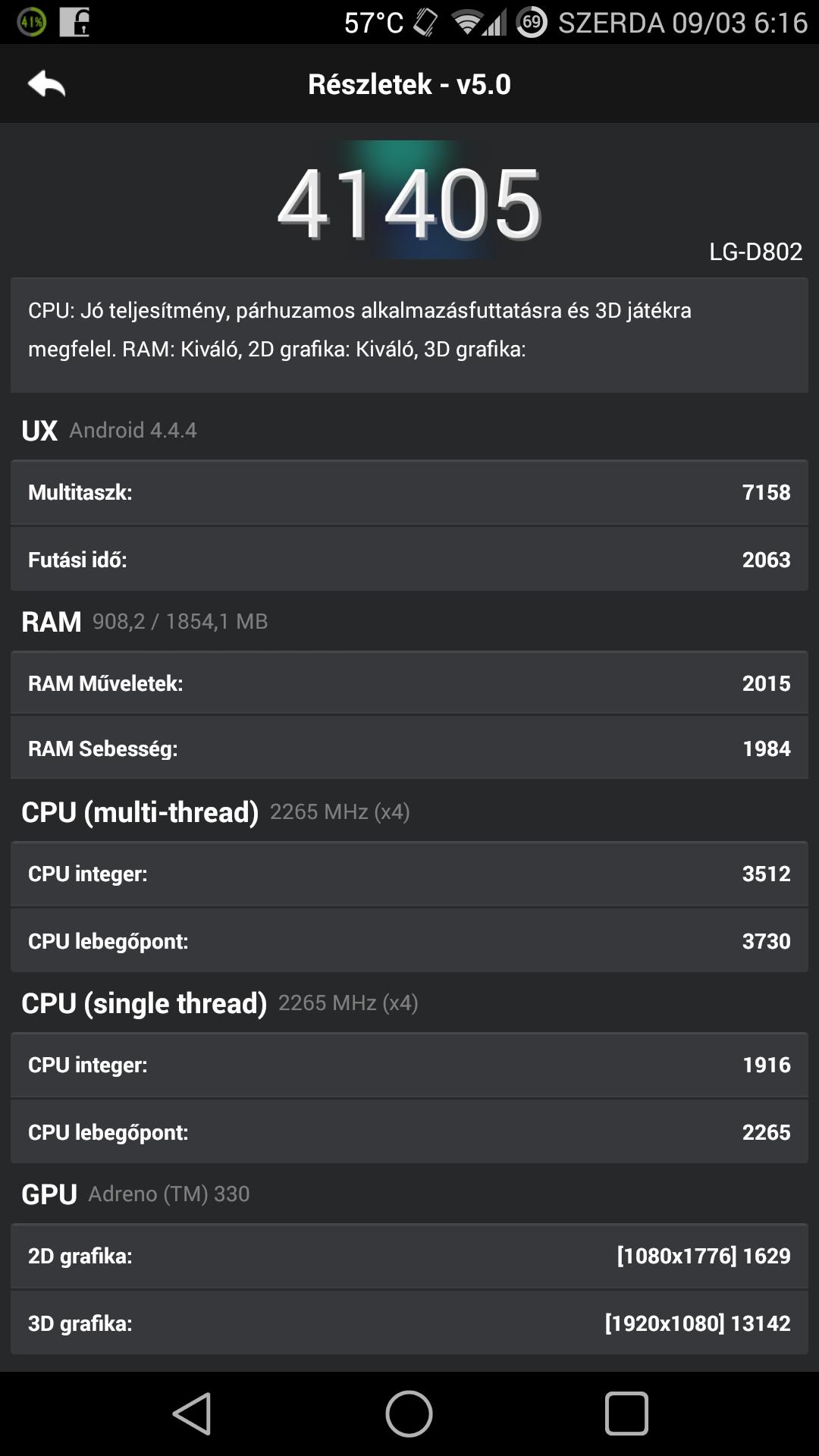Image resolution: width=819 pixels, height=1456 pixels.
Task: Tap the 2D grafika result row
Action: point(409,1256)
